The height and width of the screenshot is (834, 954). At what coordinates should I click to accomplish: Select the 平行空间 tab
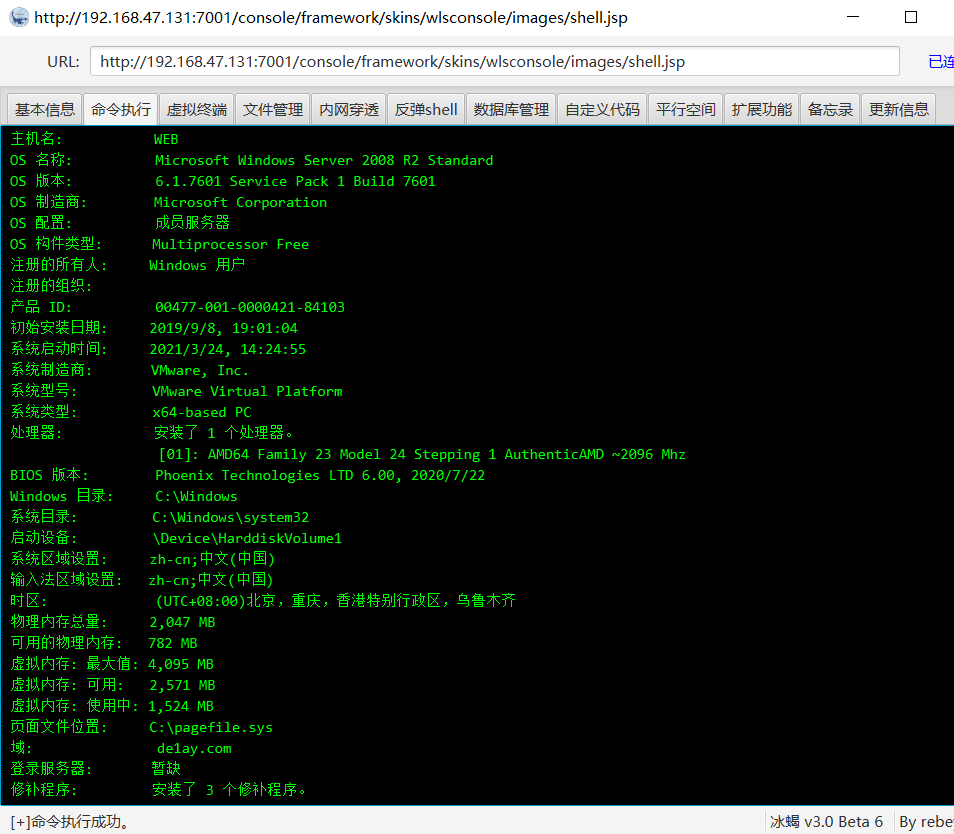coord(685,109)
